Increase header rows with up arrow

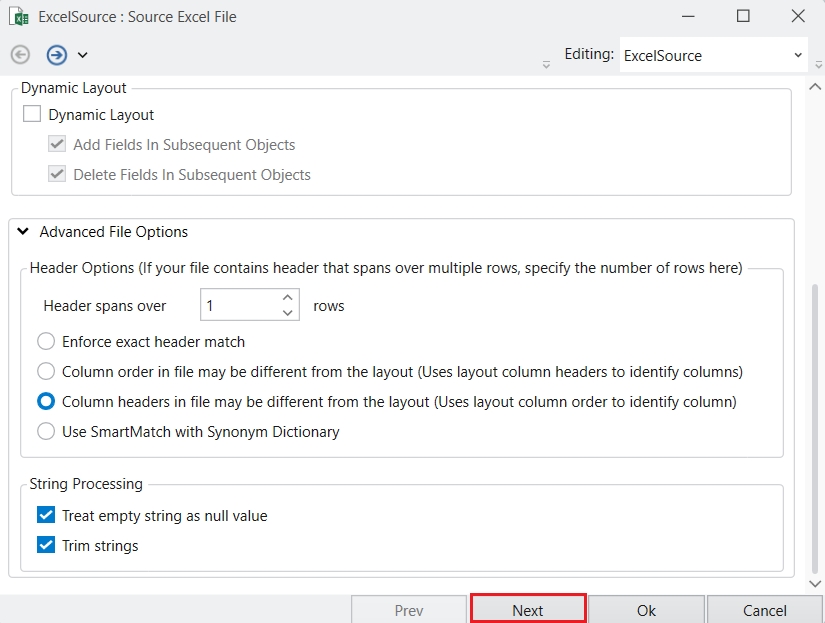[x=288, y=298]
